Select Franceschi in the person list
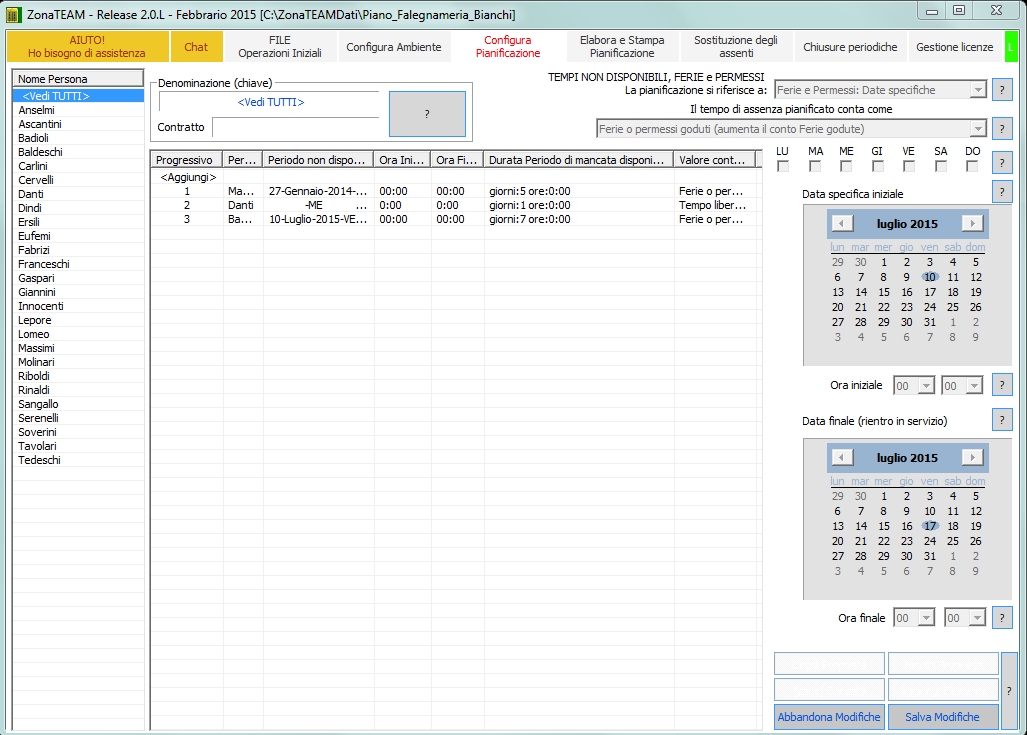The image size is (1027, 735). [x=78, y=264]
